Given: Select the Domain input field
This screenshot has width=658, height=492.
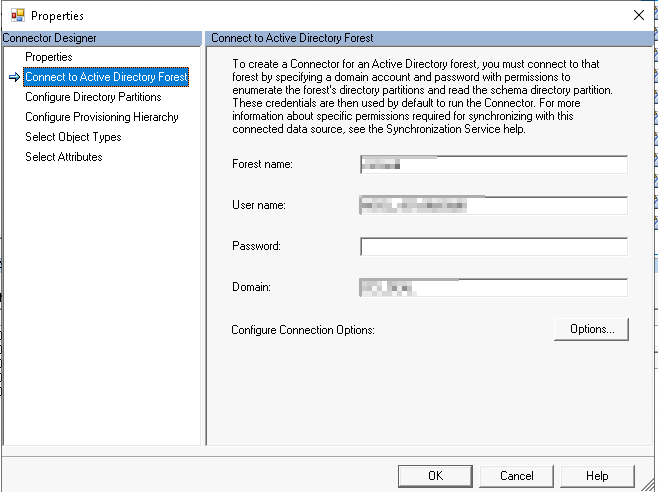Looking at the screenshot, I should [493, 287].
